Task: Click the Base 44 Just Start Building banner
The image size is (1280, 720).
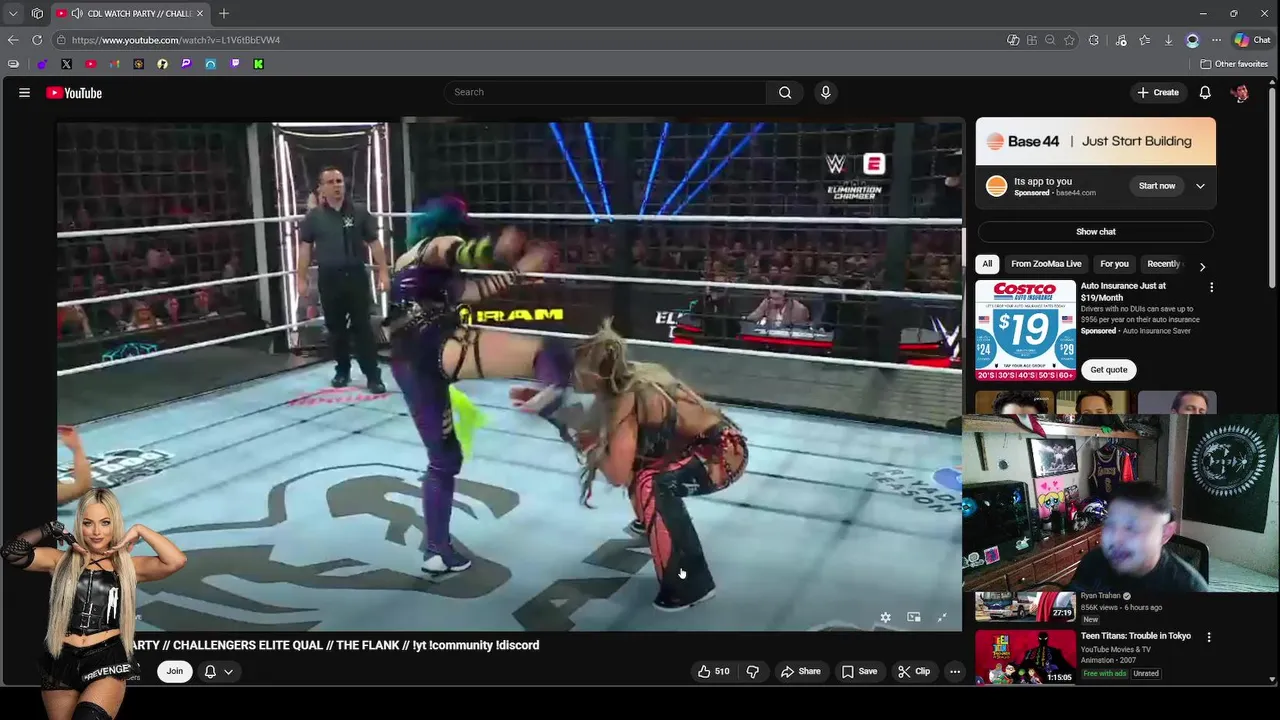Action: pos(1096,141)
